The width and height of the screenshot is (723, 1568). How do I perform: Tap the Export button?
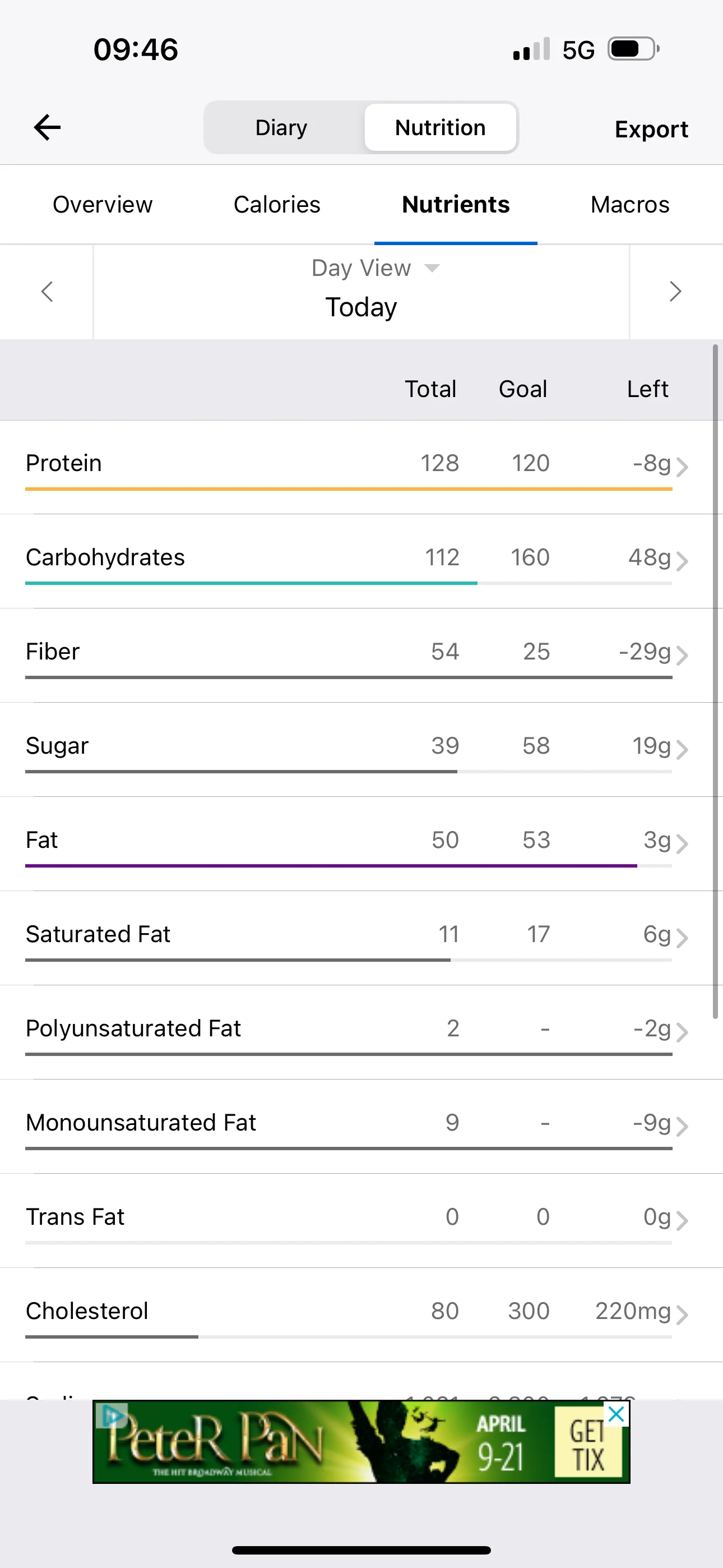click(651, 129)
